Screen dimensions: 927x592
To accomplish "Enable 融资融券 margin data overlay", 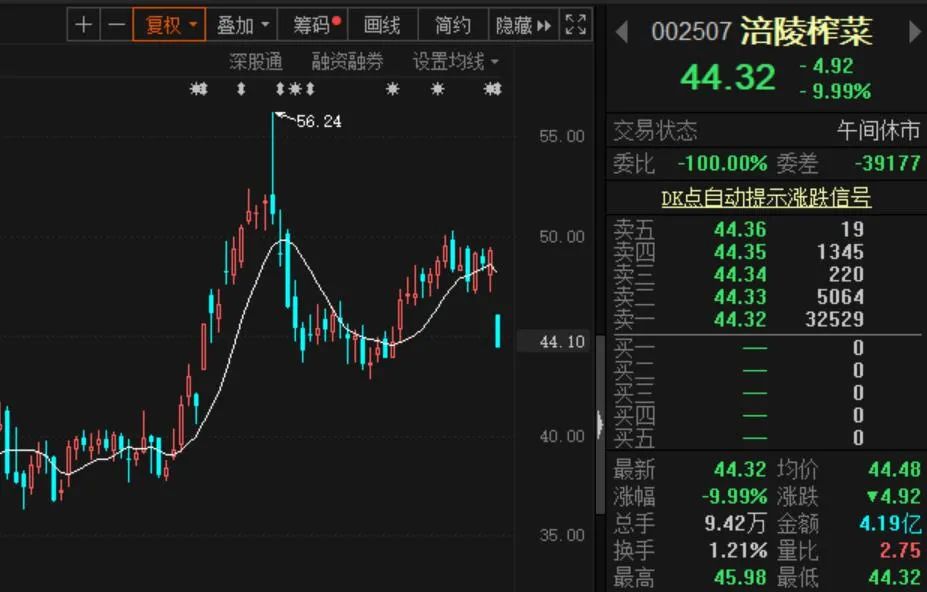I will 346,60.
